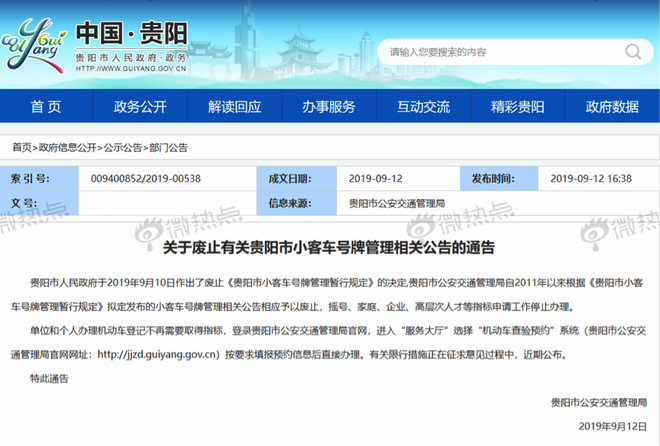Click the publish time 2019-09-12 16:38
The height and width of the screenshot is (446, 660).
coord(592,179)
